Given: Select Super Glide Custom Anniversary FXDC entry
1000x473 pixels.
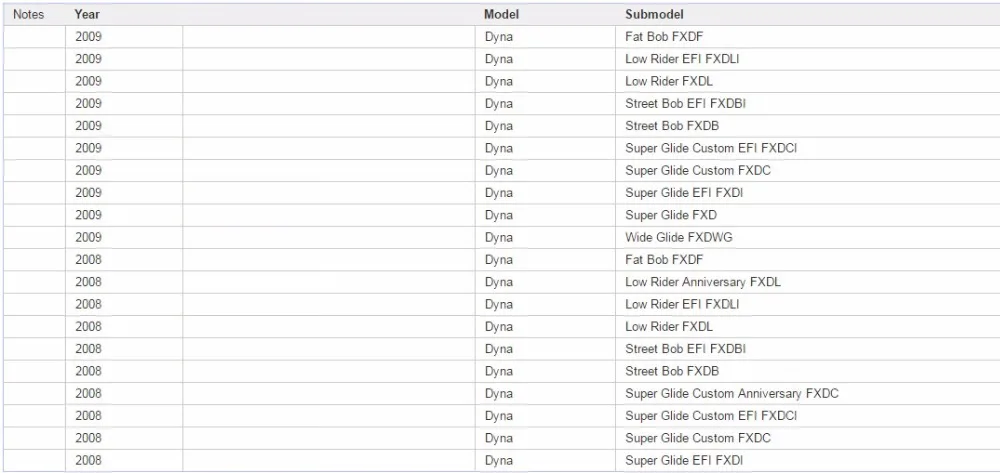Looking at the screenshot, I should pos(732,393).
